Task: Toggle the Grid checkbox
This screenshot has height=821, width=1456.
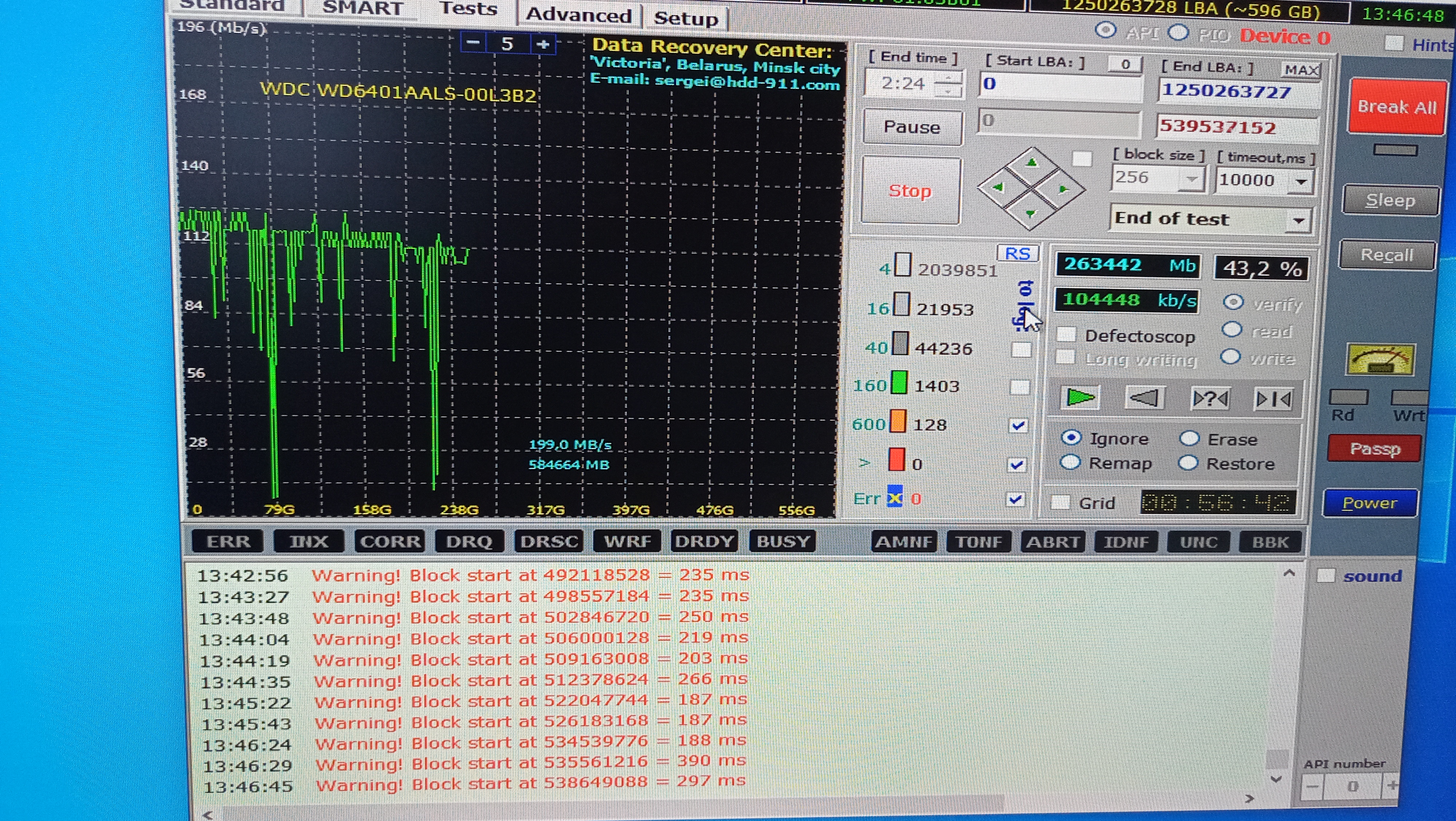Action: tap(1060, 502)
